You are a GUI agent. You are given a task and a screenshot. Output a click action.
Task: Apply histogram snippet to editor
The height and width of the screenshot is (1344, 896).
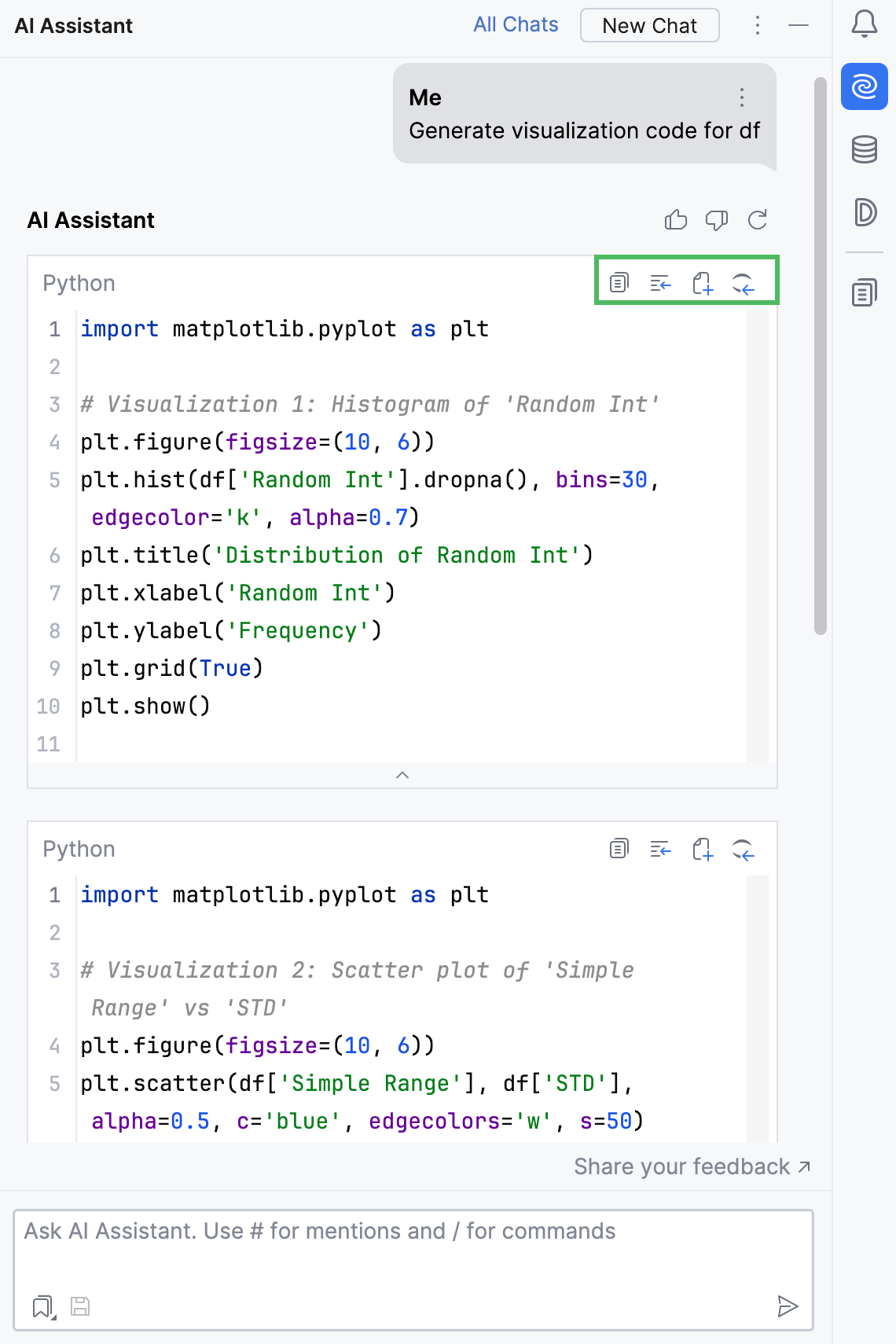pos(744,282)
